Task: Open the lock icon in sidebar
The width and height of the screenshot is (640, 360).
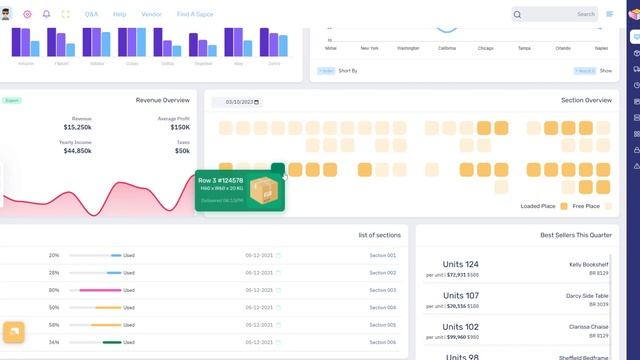Action: (x=636, y=150)
